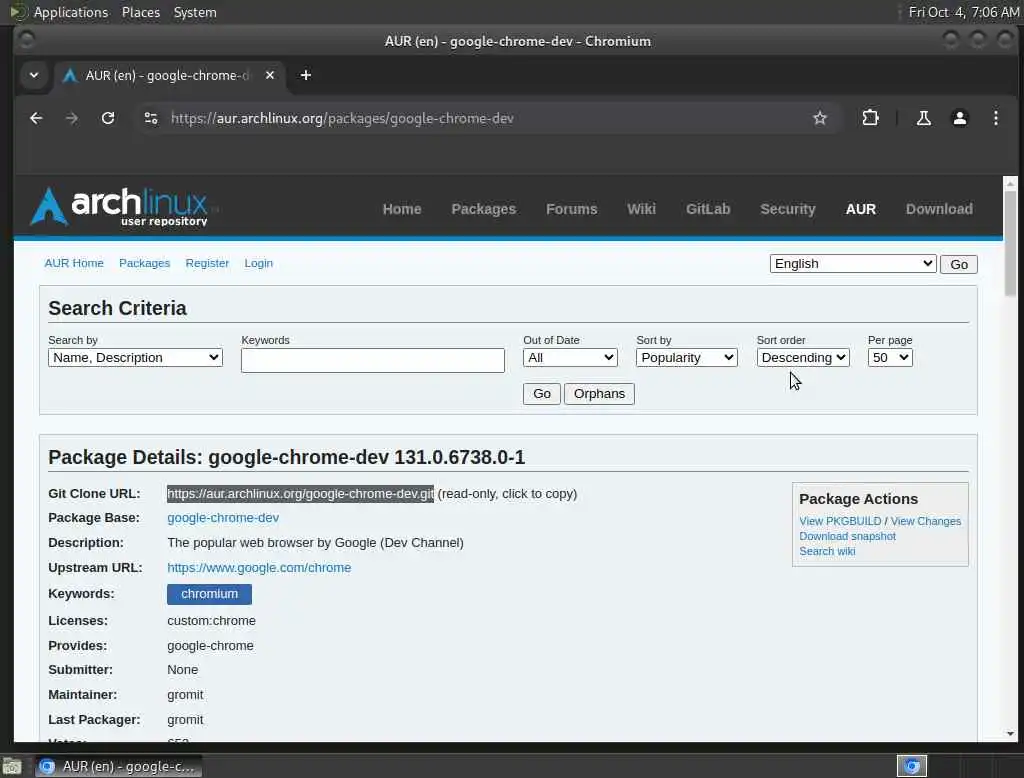This screenshot has width=1024, height=778.
Task: Open a new browser tab
Action: pyautogui.click(x=306, y=75)
